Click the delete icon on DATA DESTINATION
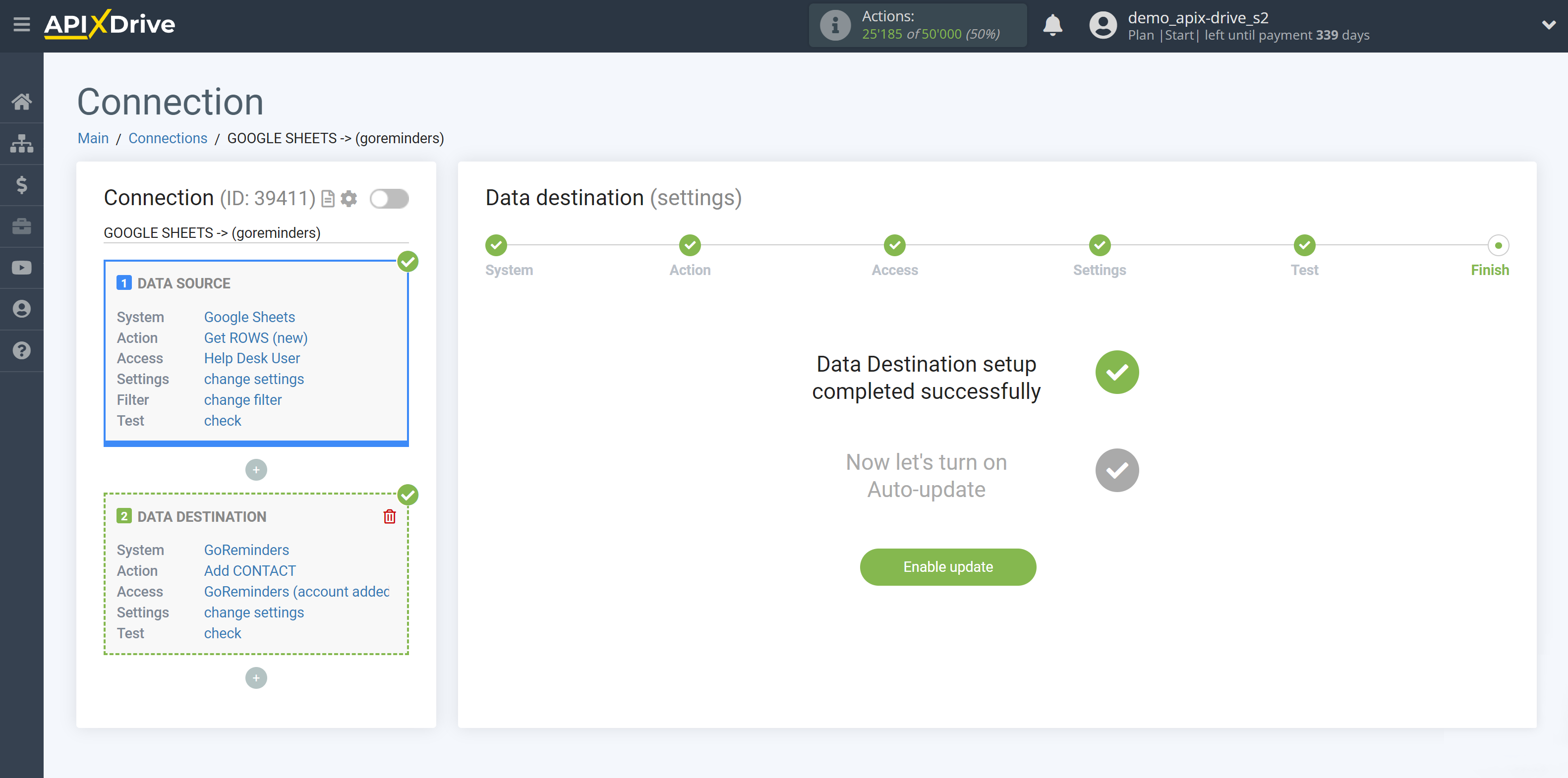 [388, 517]
